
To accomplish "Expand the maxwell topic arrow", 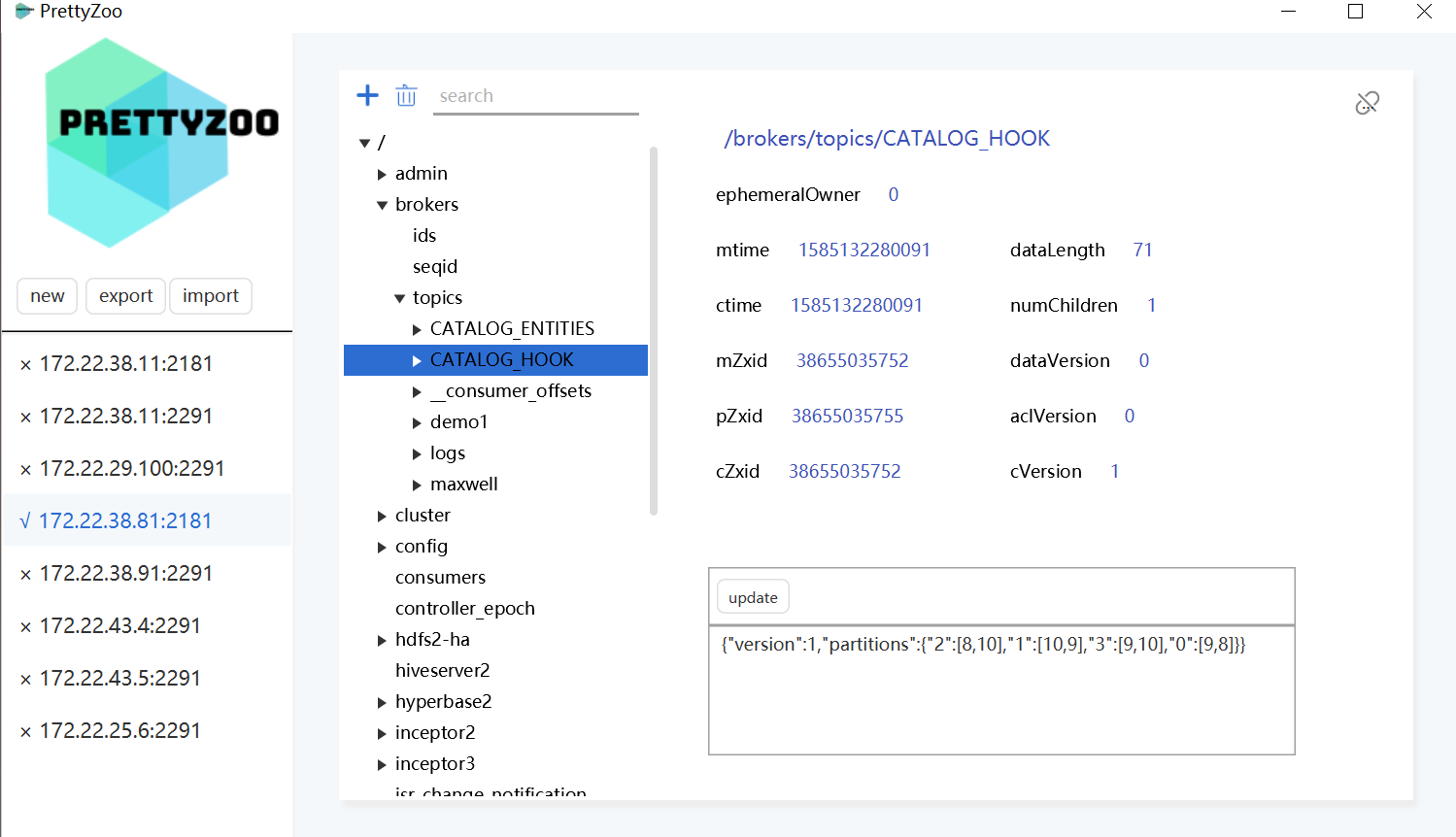I will (417, 485).
